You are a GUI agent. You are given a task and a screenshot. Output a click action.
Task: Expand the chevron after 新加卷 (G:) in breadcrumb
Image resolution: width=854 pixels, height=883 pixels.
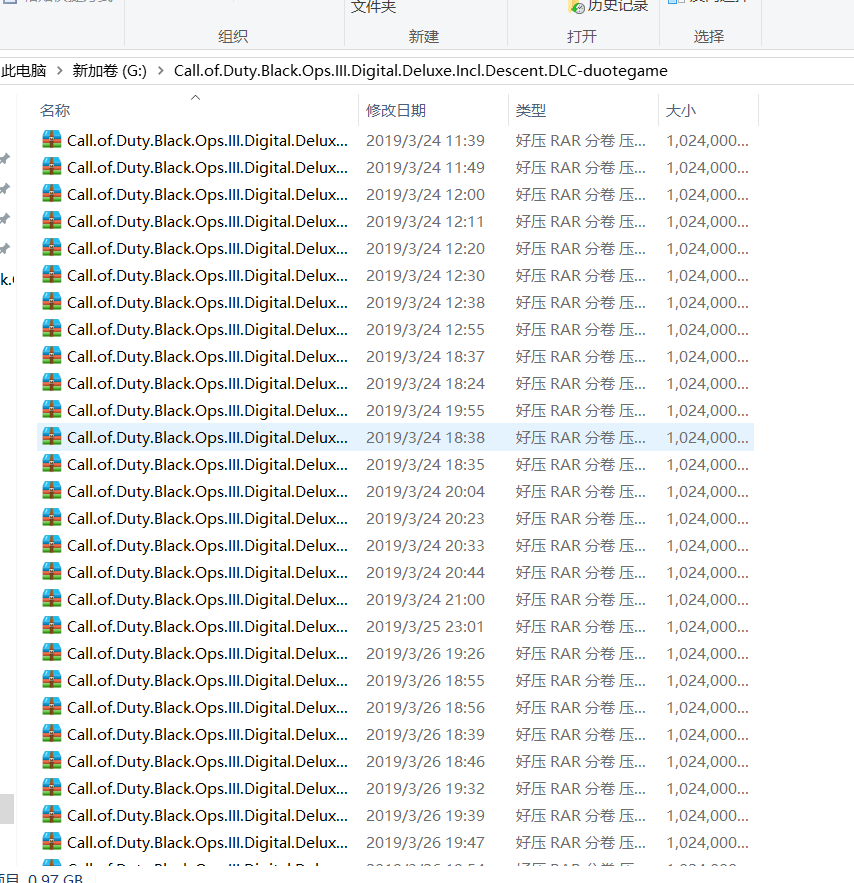tap(161, 71)
